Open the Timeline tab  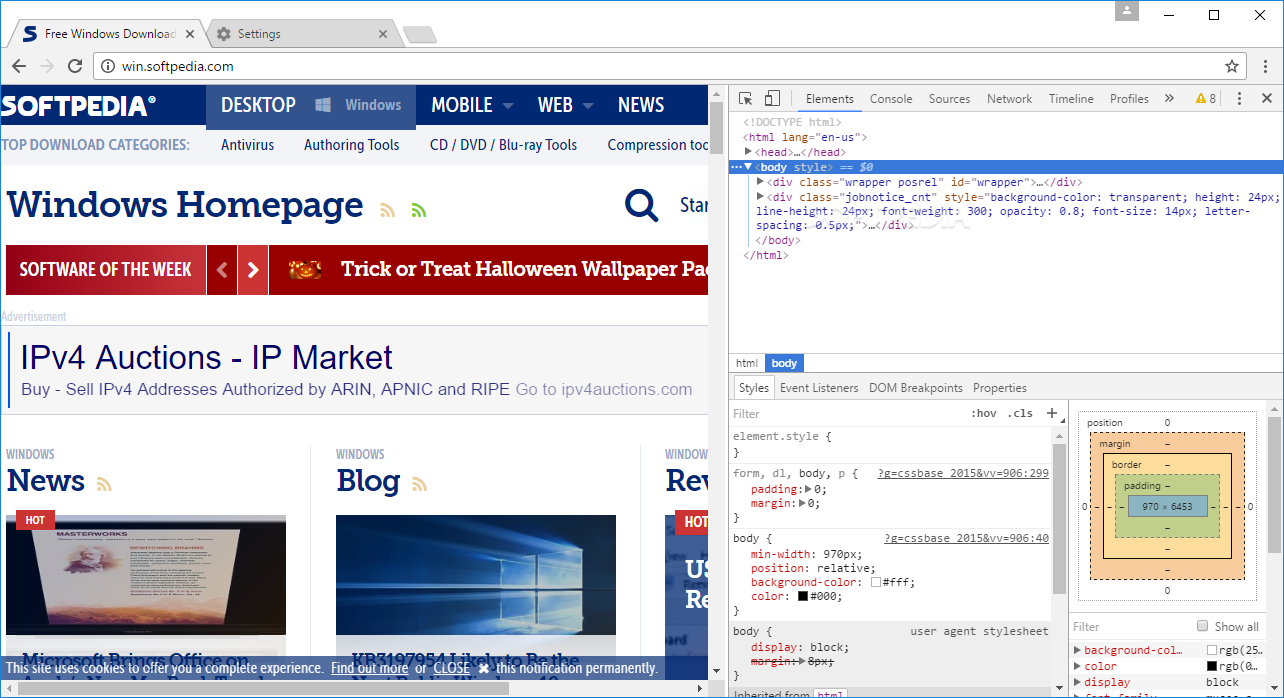pyautogui.click(x=1071, y=99)
